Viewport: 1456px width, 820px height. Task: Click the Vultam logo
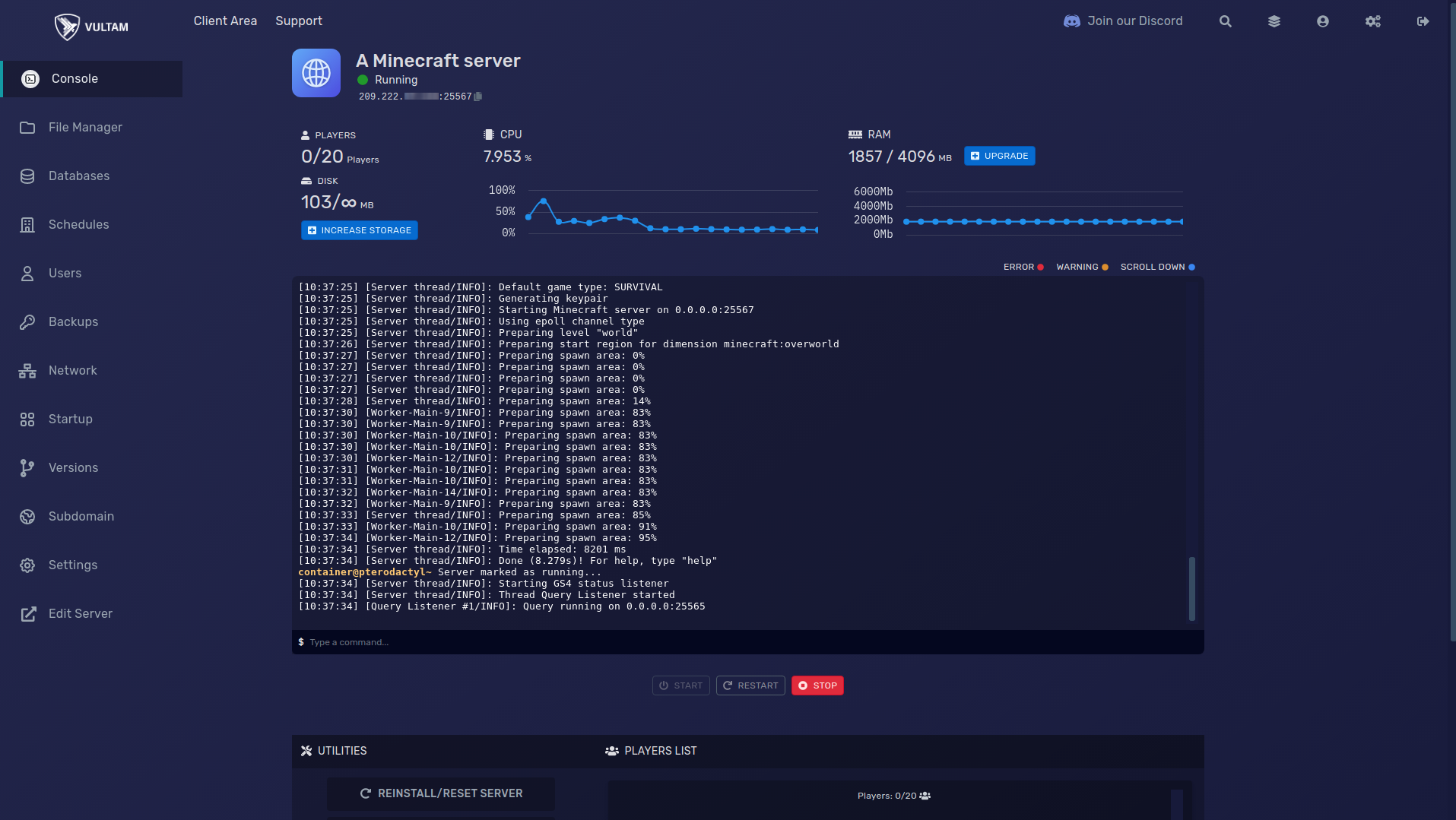91,27
